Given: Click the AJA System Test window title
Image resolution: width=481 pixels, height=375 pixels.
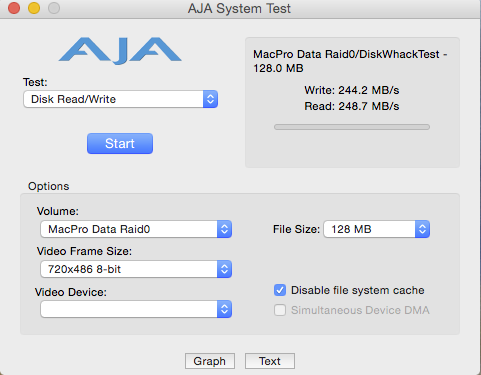Looking at the screenshot, I should [x=239, y=9].
